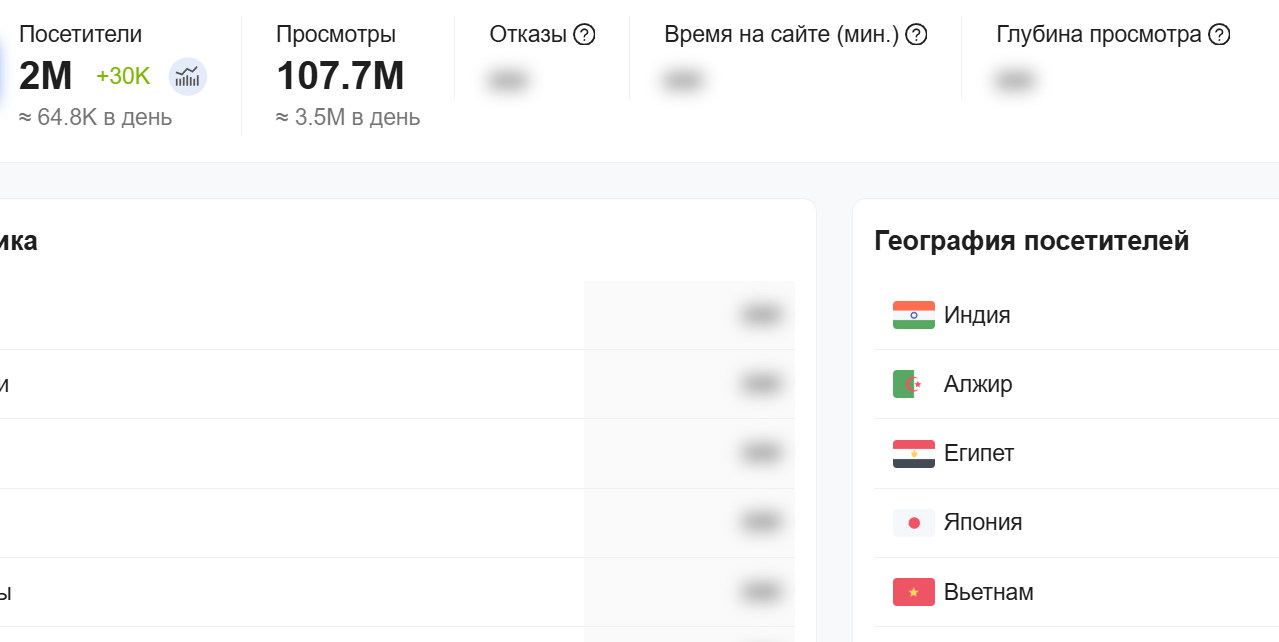Click the blurred Глубина просмотра value

[1014, 81]
